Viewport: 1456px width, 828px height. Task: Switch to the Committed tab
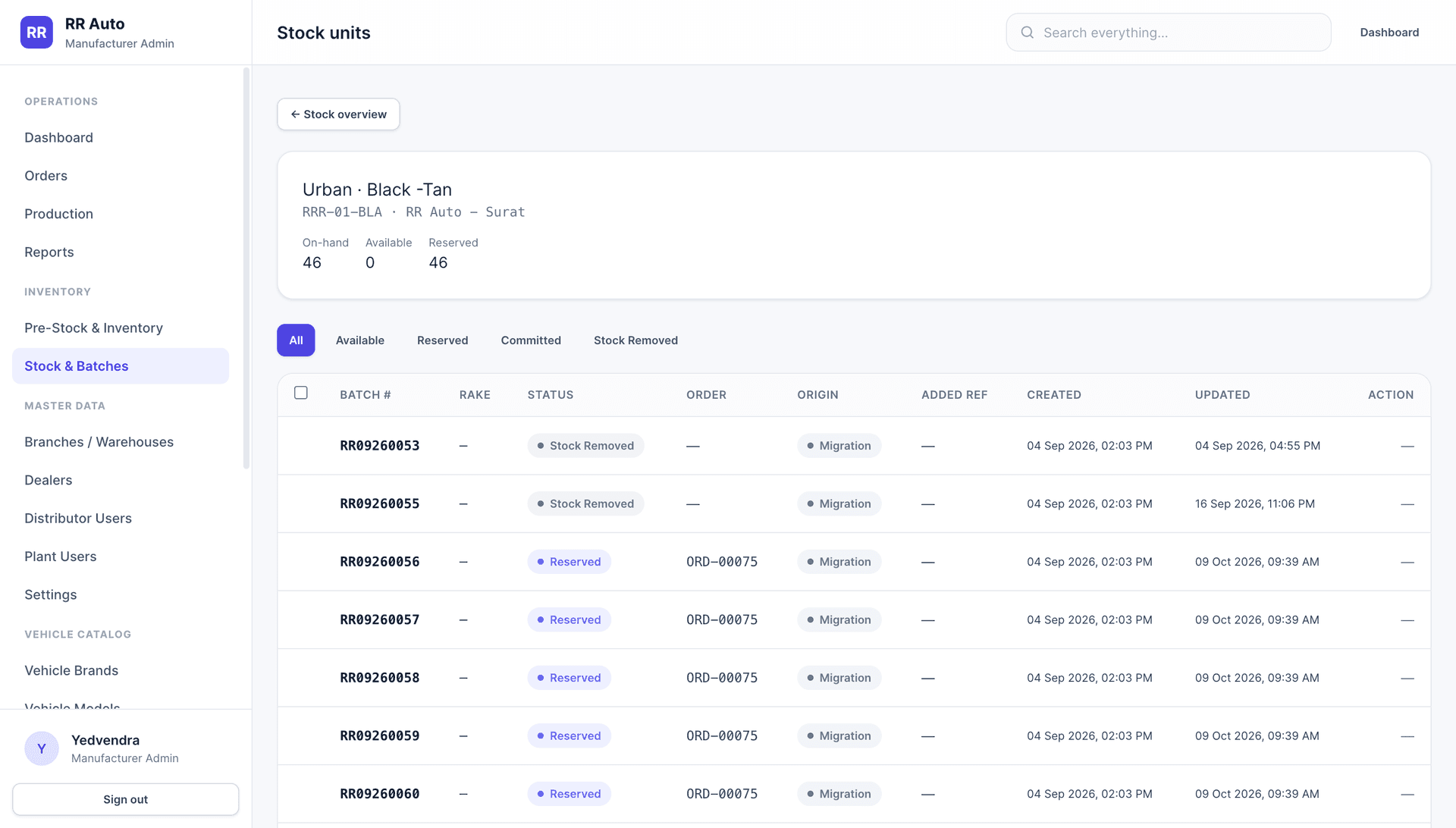tap(531, 340)
